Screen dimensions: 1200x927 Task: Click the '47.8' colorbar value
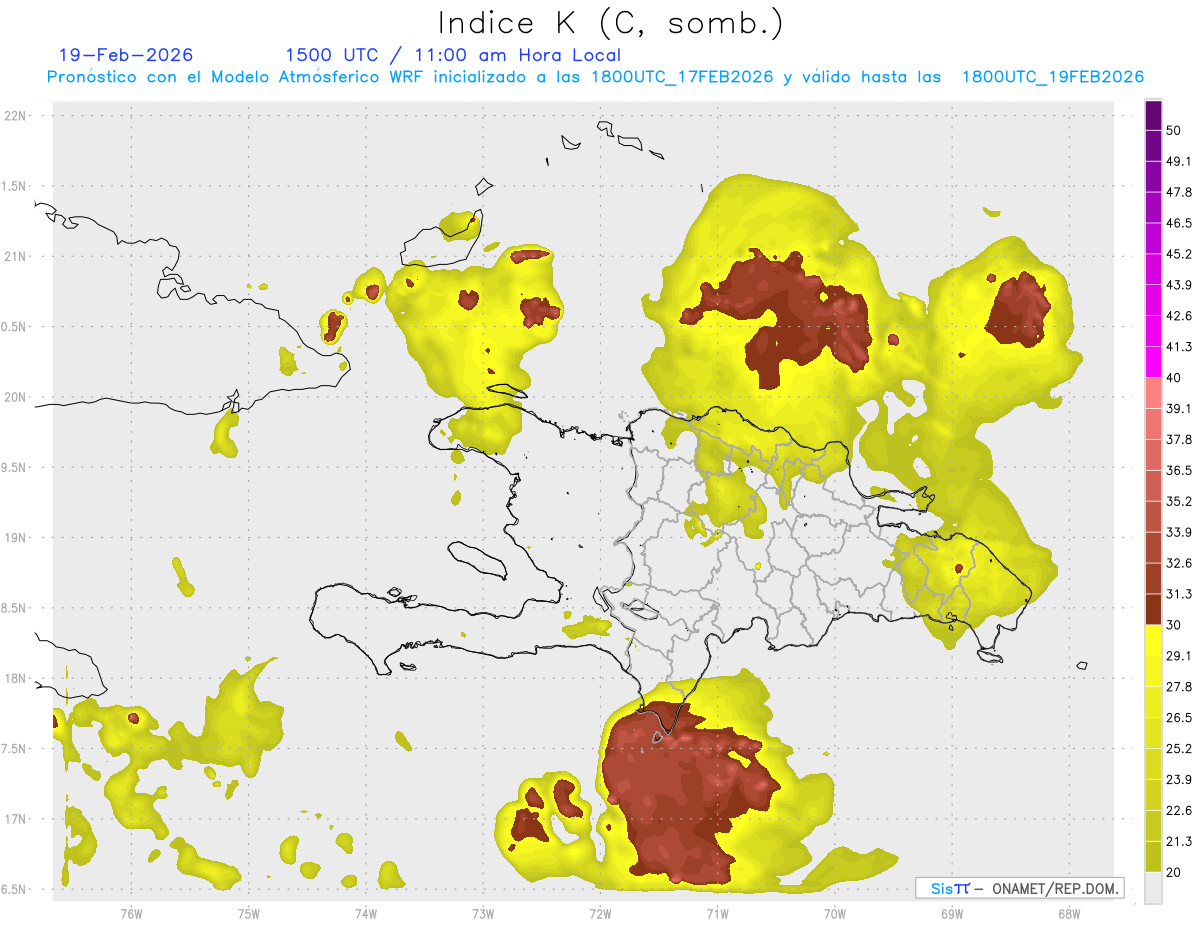tap(1180, 192)
